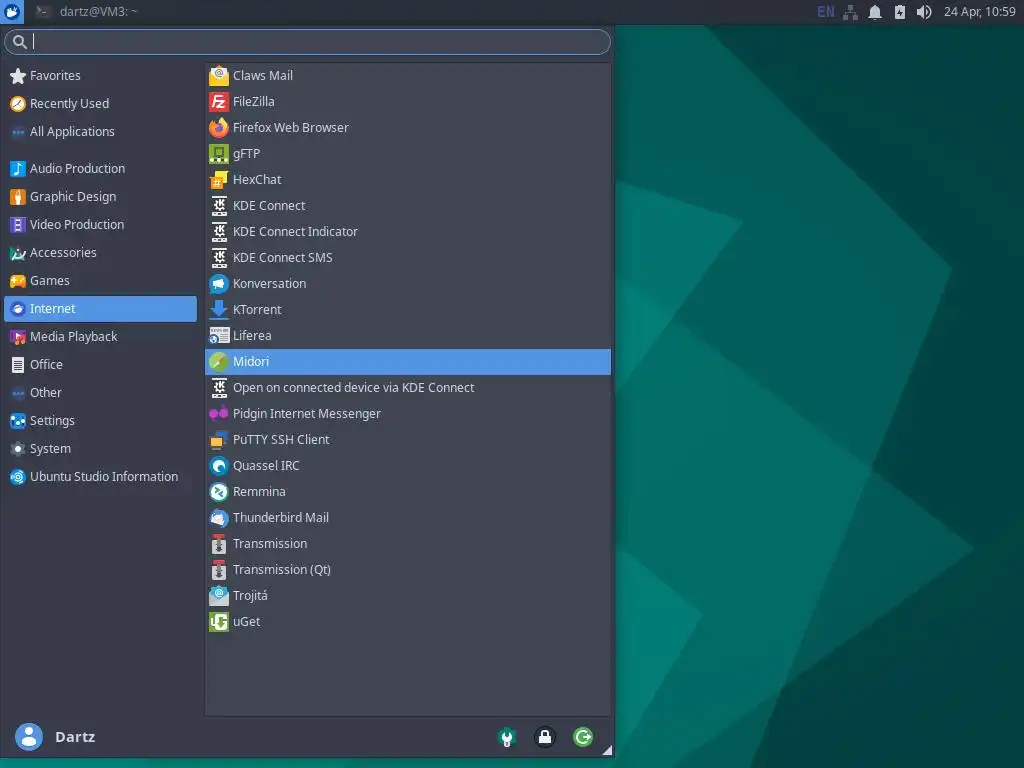The height and width of the screenshot is (768, 1024).
Task: Open the System category
Action: 101,449
